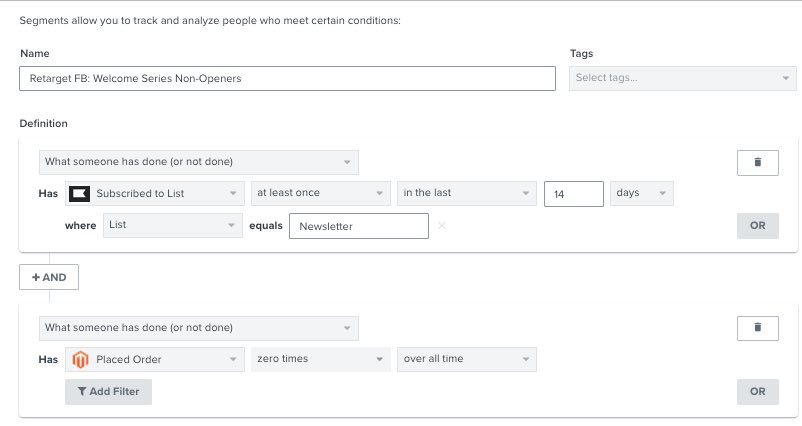
Task: Delete the Subscribed to List condition block
Action: pos(757,162)
